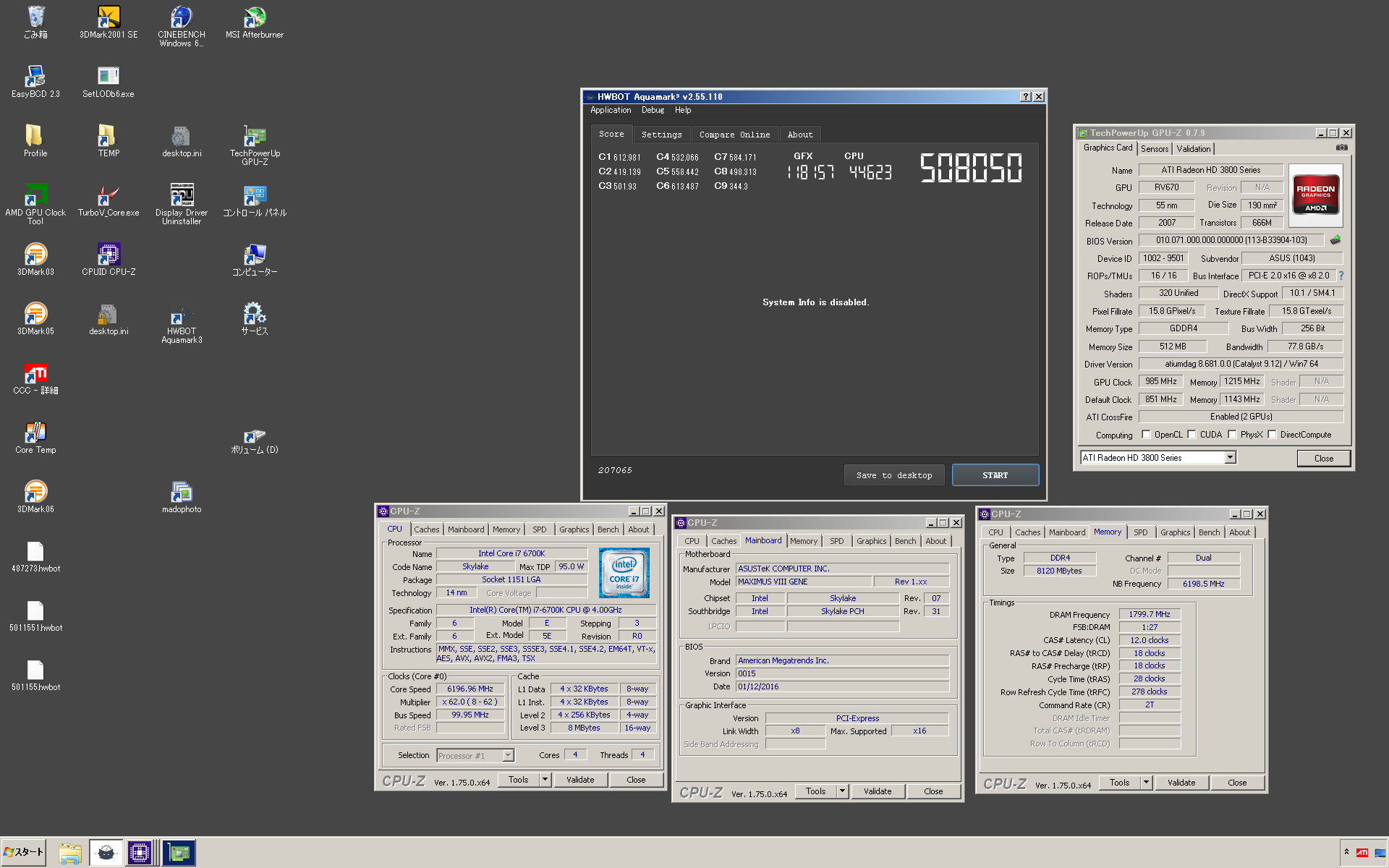Open Validation tab in GPU-Z
This screenshot has width=1389, height=868.
coord(1194,148)
